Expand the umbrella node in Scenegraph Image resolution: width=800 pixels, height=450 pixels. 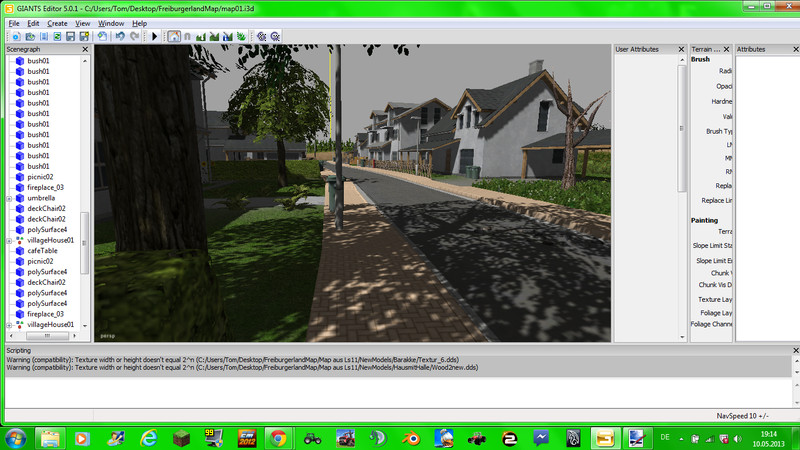(x=9, y=198)
